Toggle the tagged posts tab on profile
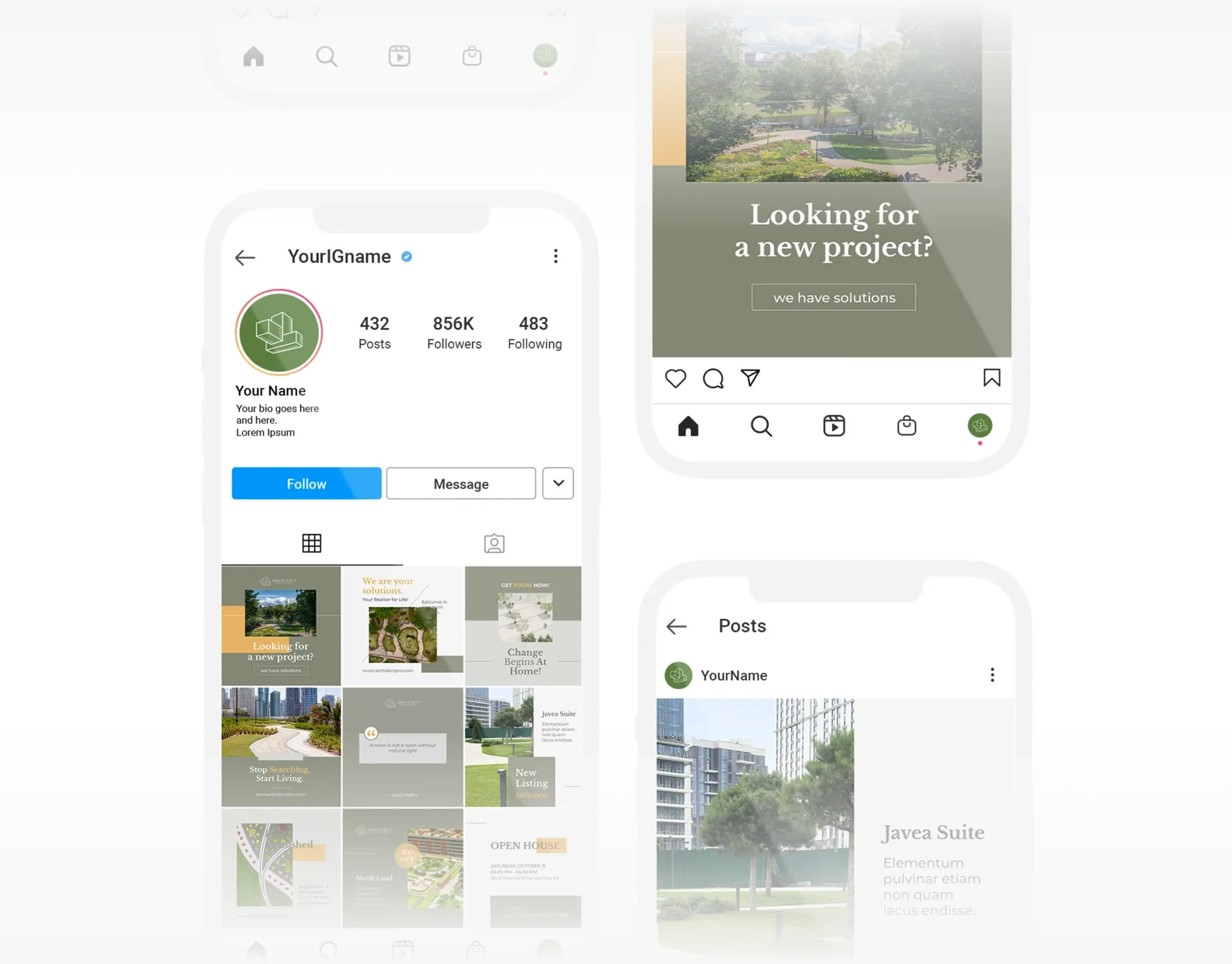This screenshot has width=1232, height=964. [493, 543]
